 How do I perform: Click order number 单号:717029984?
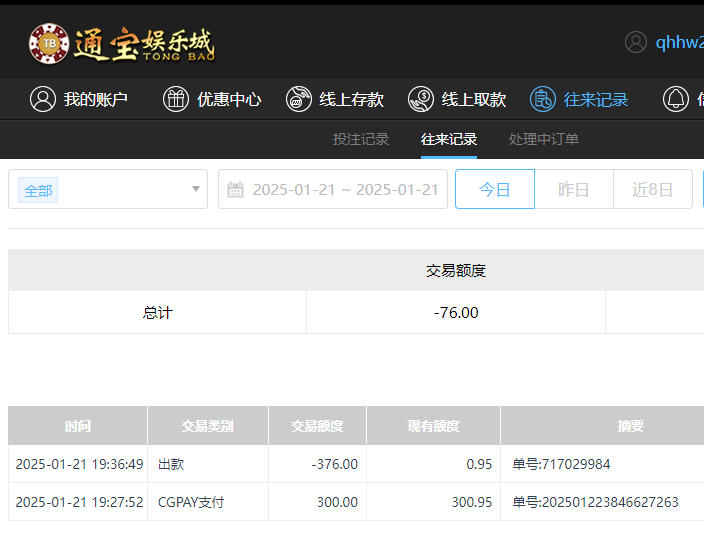click(561, 464)
